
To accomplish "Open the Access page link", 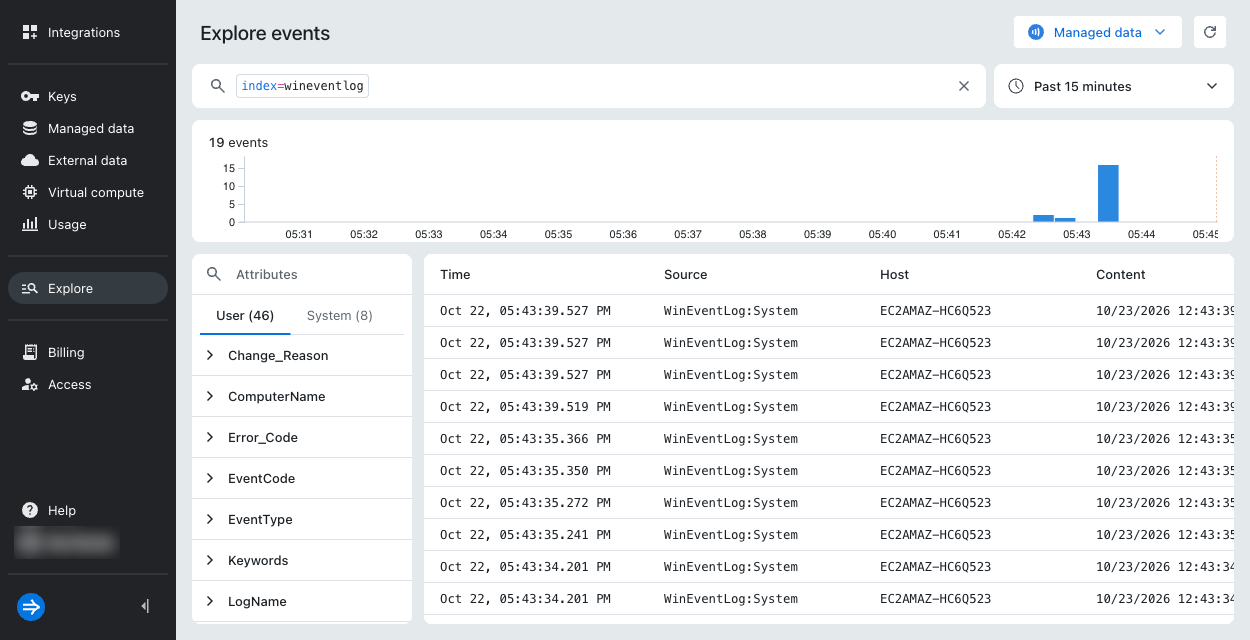I will tap(88, 385).
